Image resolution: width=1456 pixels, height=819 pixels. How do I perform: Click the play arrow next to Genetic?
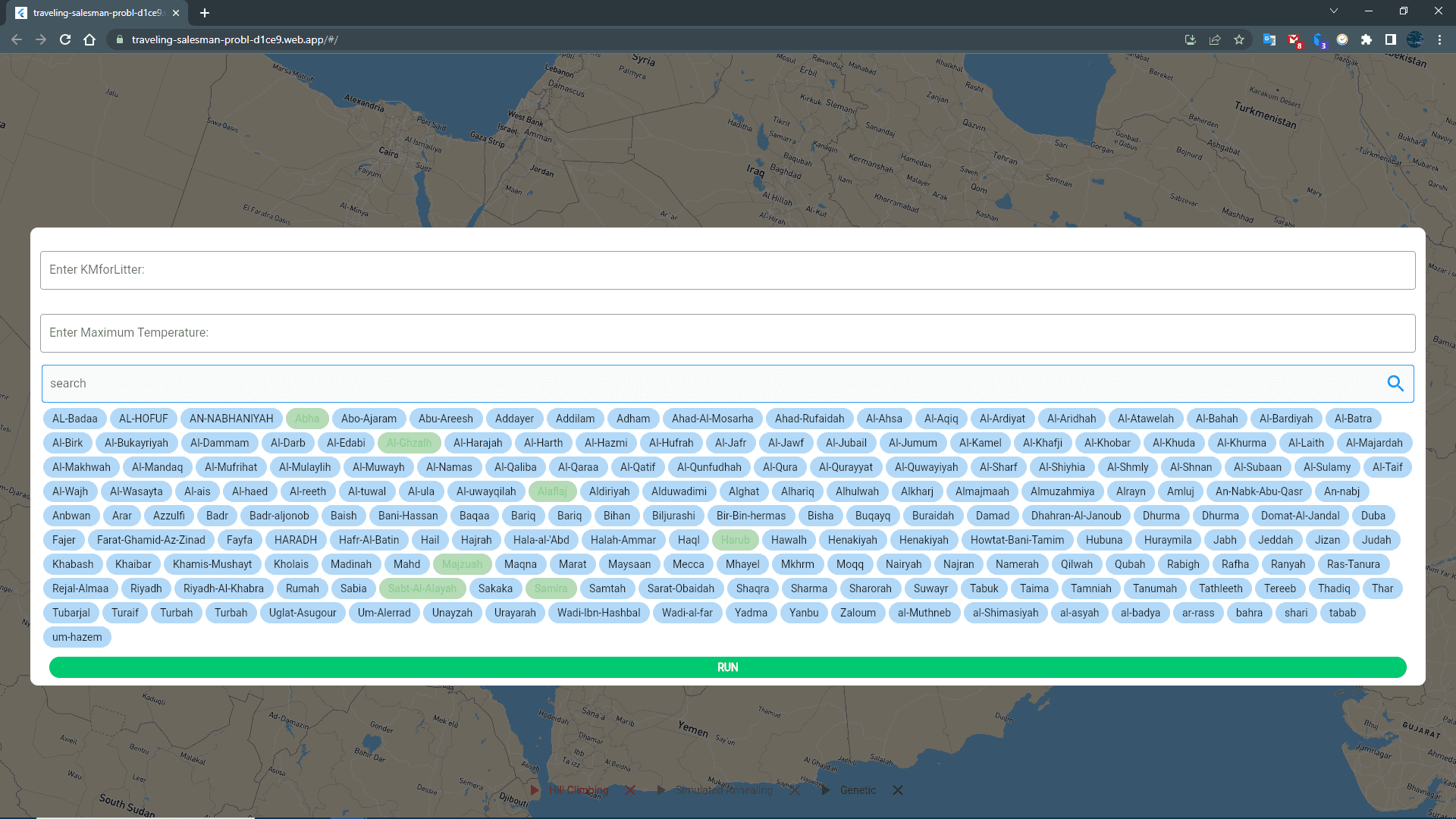[826, 790]
